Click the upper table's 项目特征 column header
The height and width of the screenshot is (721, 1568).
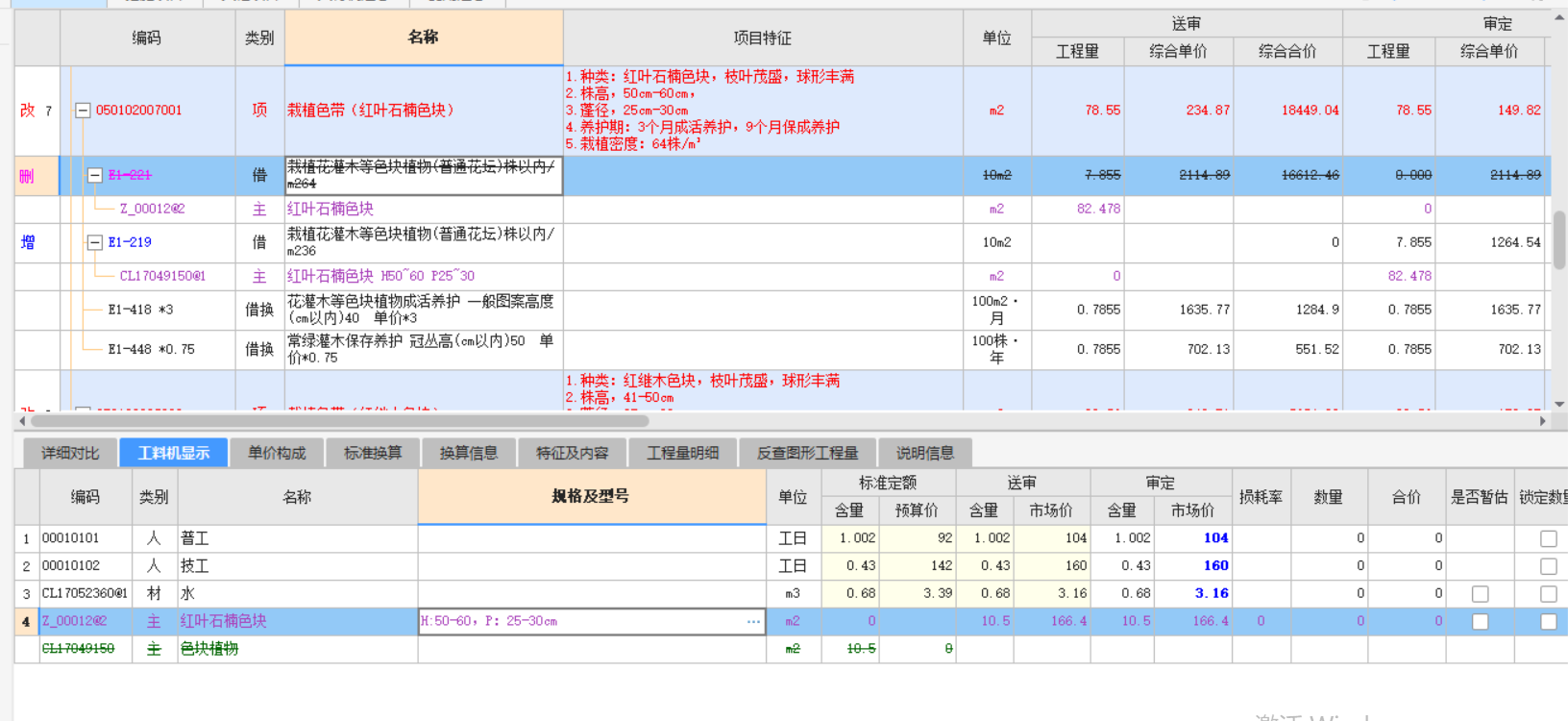pos(763,37)
